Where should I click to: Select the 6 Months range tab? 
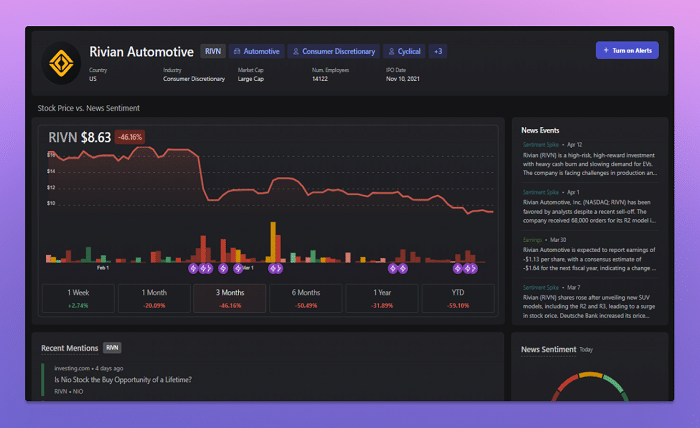[306, 298]
